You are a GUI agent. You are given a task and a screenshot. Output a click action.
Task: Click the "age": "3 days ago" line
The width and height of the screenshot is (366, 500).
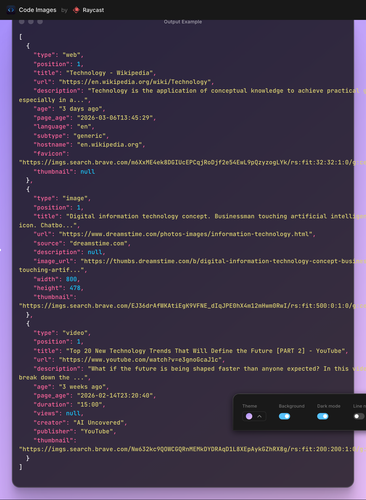pos(69,109)
